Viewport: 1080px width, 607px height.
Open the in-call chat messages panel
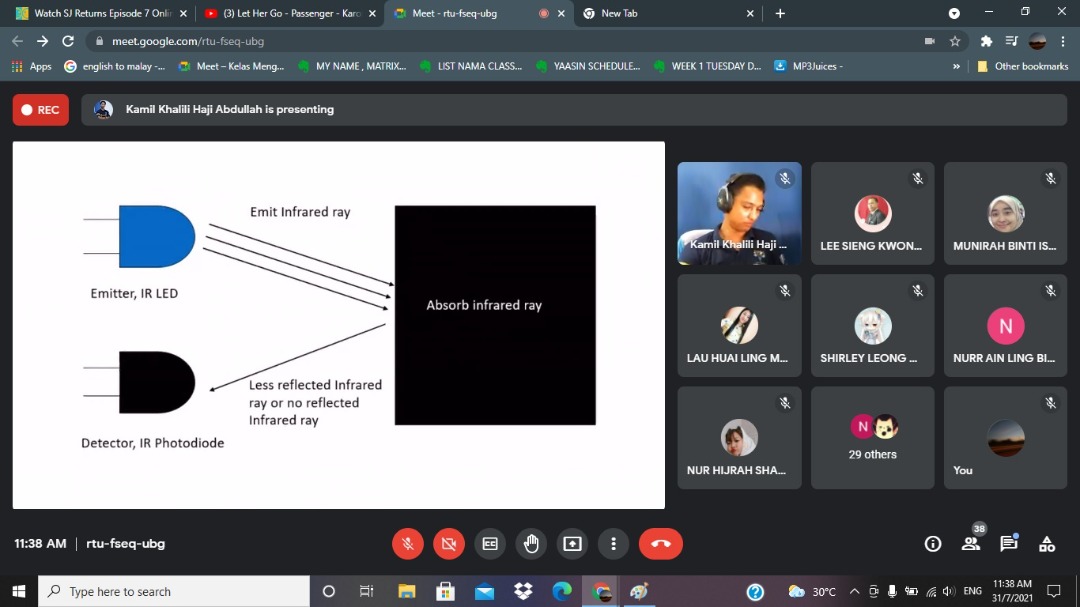(x=1009, y=544)
